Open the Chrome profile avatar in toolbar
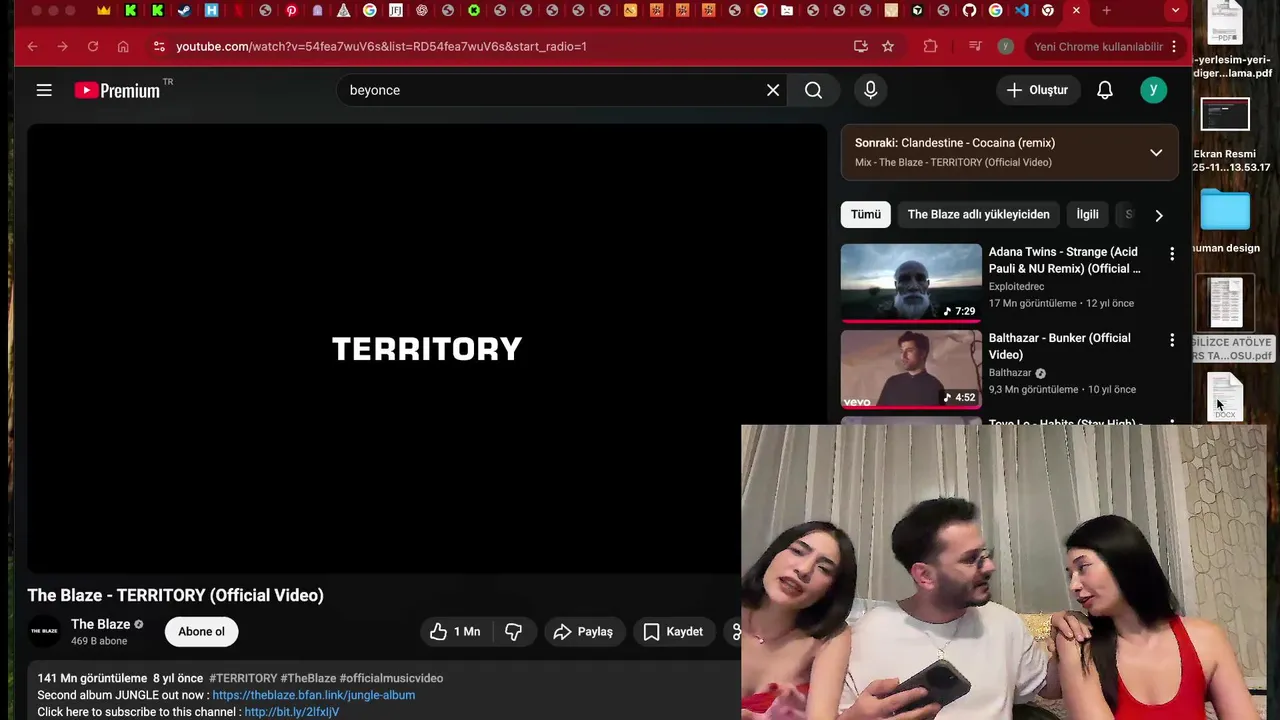The height and width of the screenshot is (720, 1280). (x=1006, y=46)
